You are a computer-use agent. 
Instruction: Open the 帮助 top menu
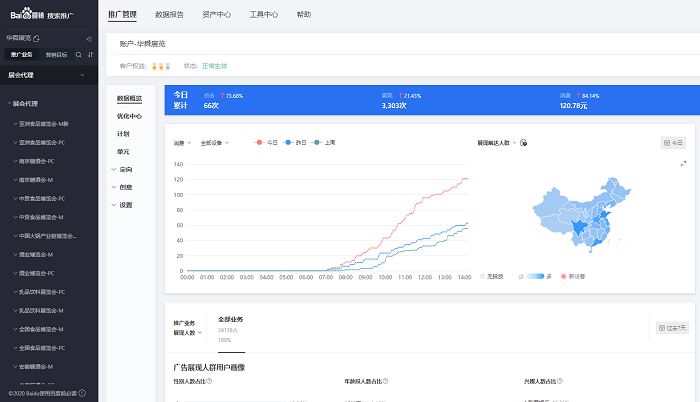tap(304, 14)
